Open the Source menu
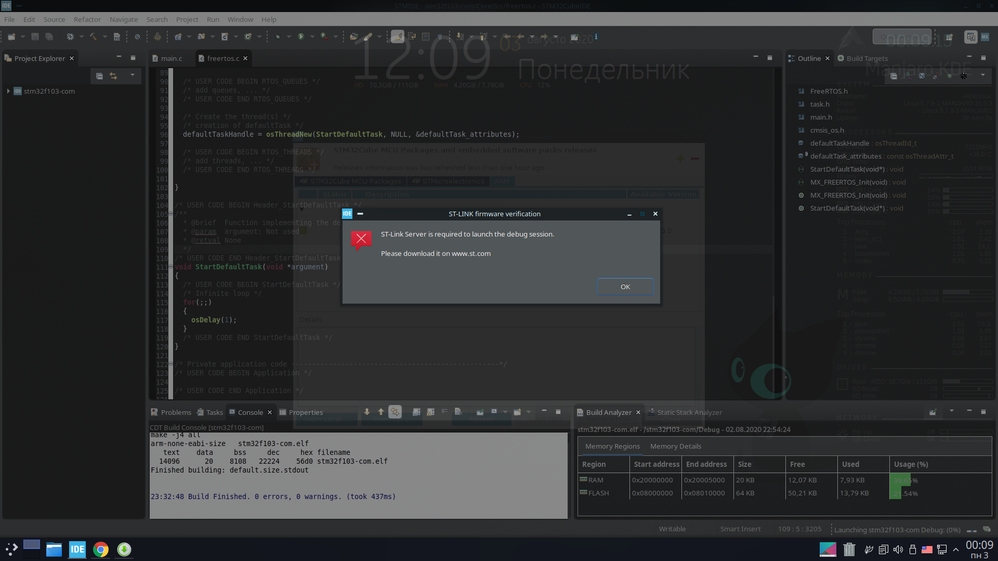The height and width of the screenshot is (561, 998). tap(54, 20)
